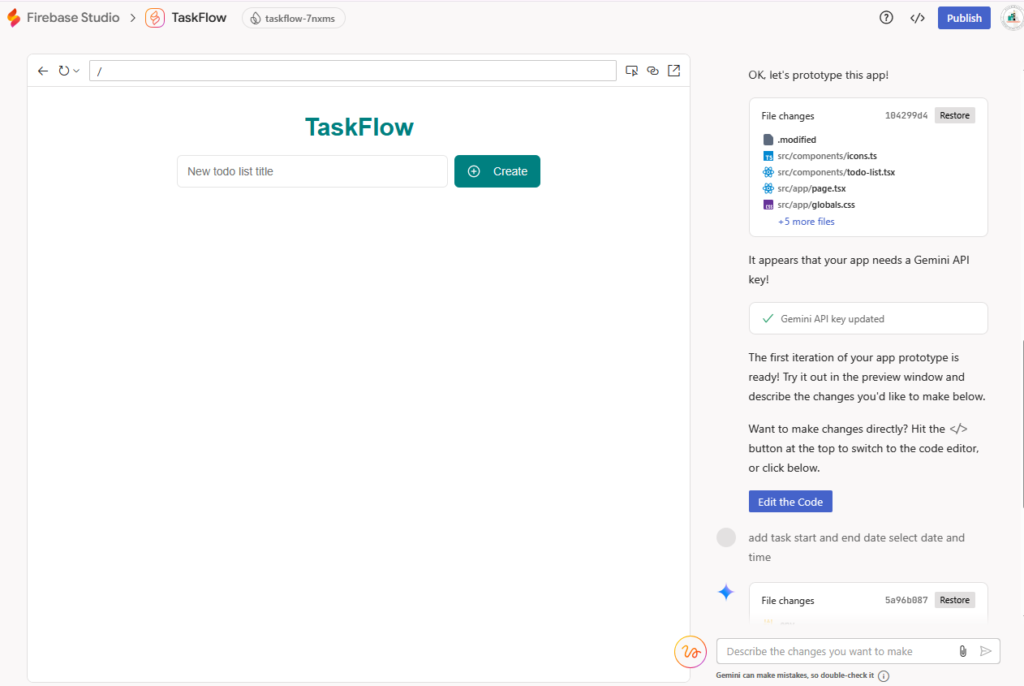
Task: Open the Gemini mistakes info icon
Action: point(884,676)
